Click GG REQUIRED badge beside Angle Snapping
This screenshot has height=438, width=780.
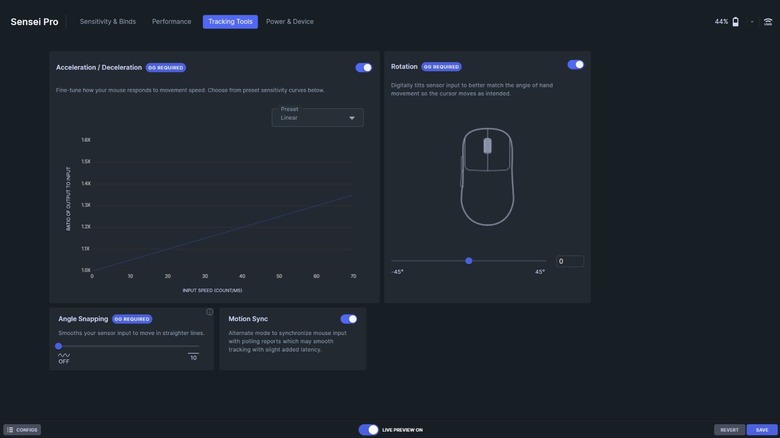pyautogui.click(x=132, y=319)
